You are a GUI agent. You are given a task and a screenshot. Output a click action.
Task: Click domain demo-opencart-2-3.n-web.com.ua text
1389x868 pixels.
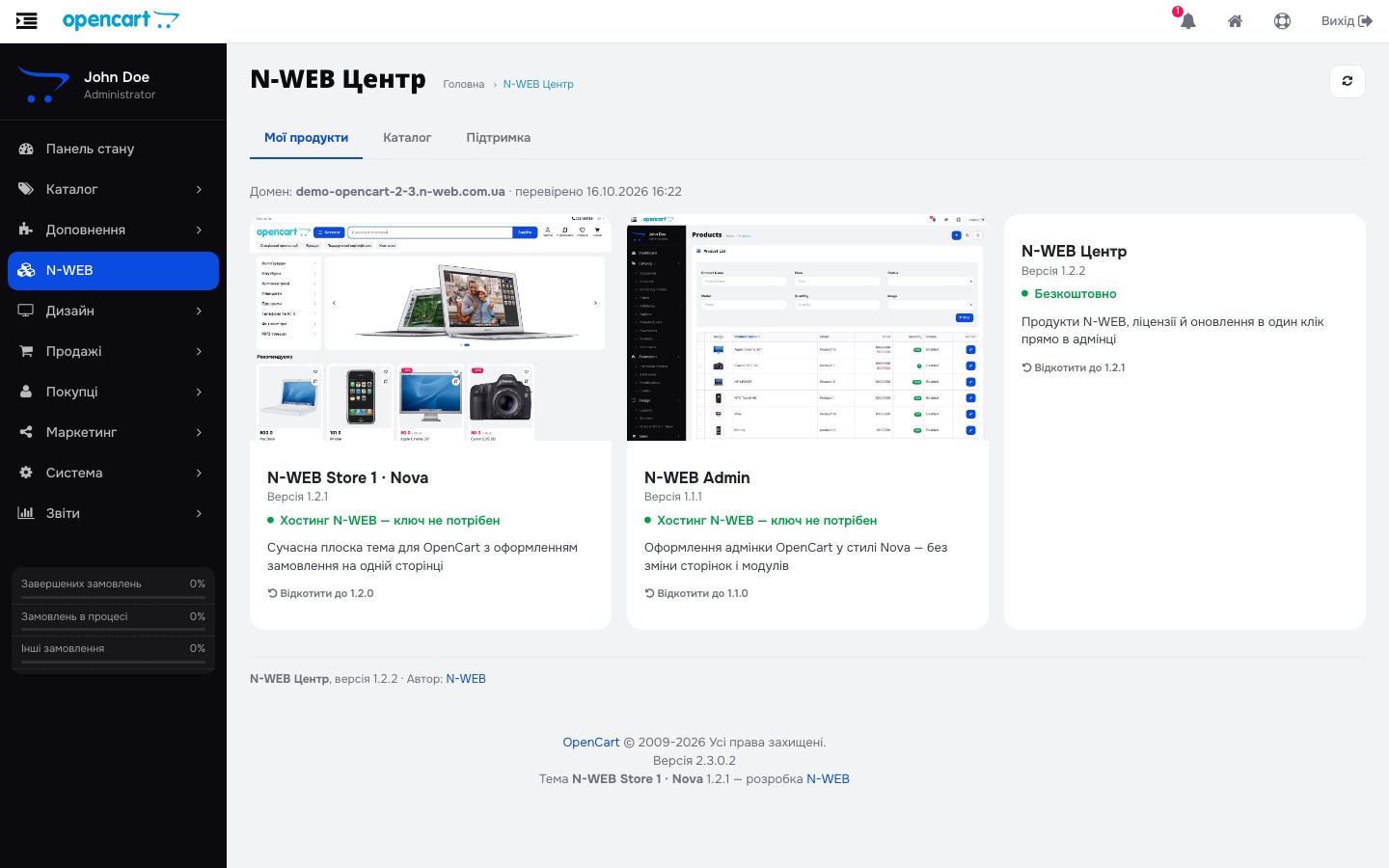(400, 192)
